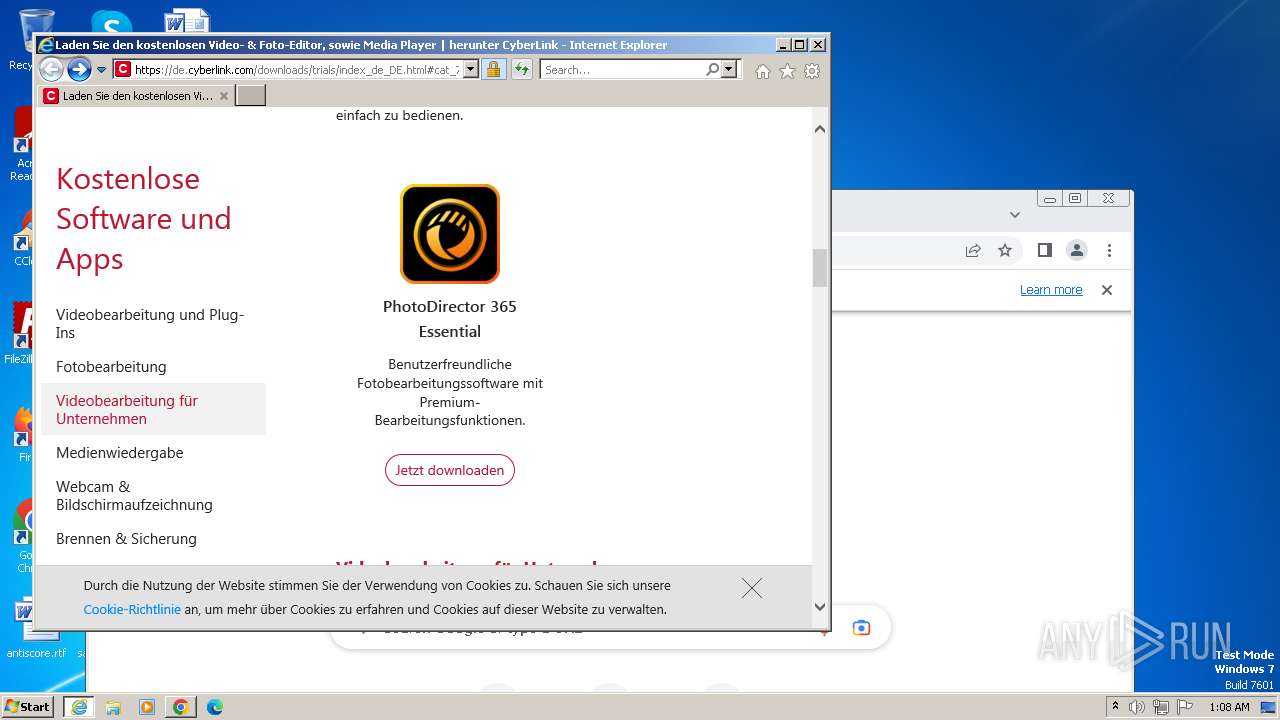Viewport: 1280px width, 720px height.
Task: Click the taskbar clock showing 1:08 AM
Action: tap(1229, 707)
